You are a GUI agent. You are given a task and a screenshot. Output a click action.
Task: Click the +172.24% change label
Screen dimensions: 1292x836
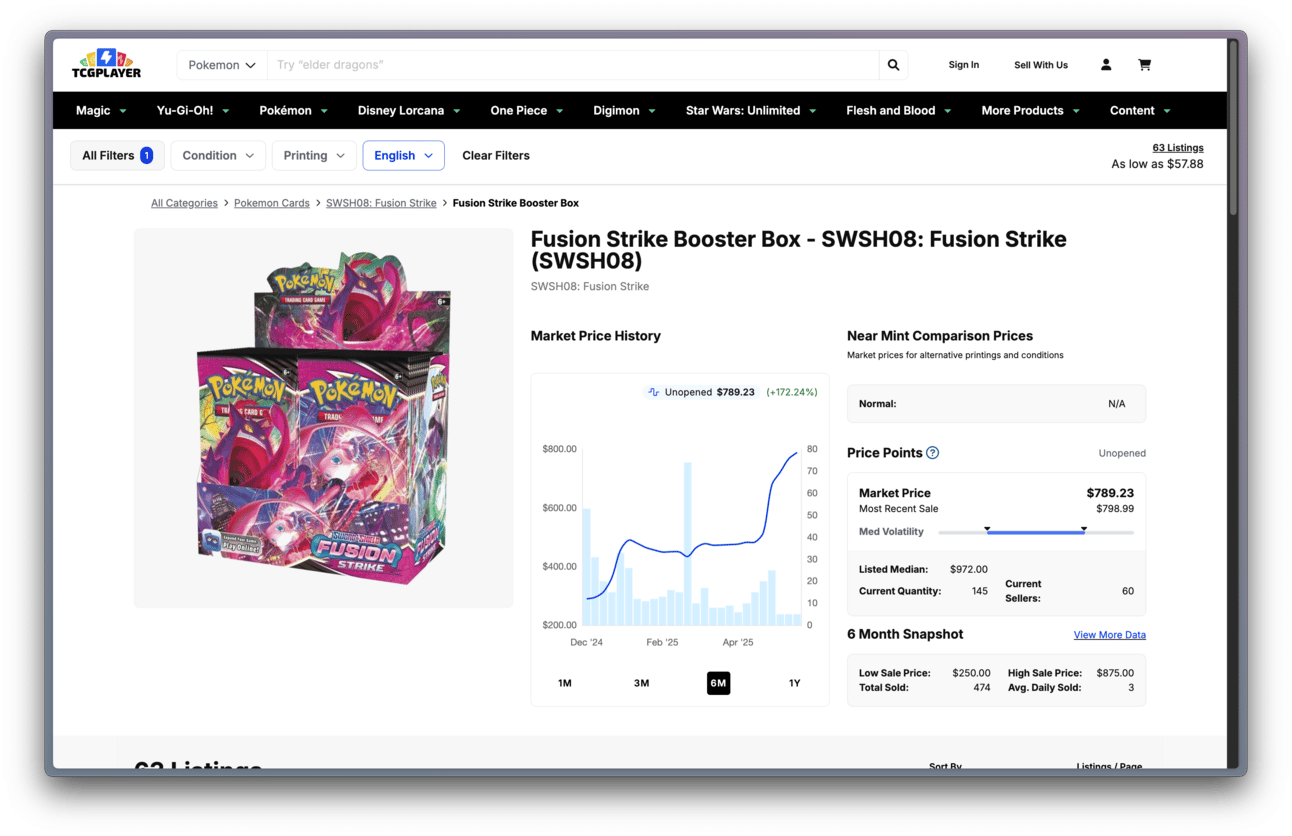pos(792,392)
